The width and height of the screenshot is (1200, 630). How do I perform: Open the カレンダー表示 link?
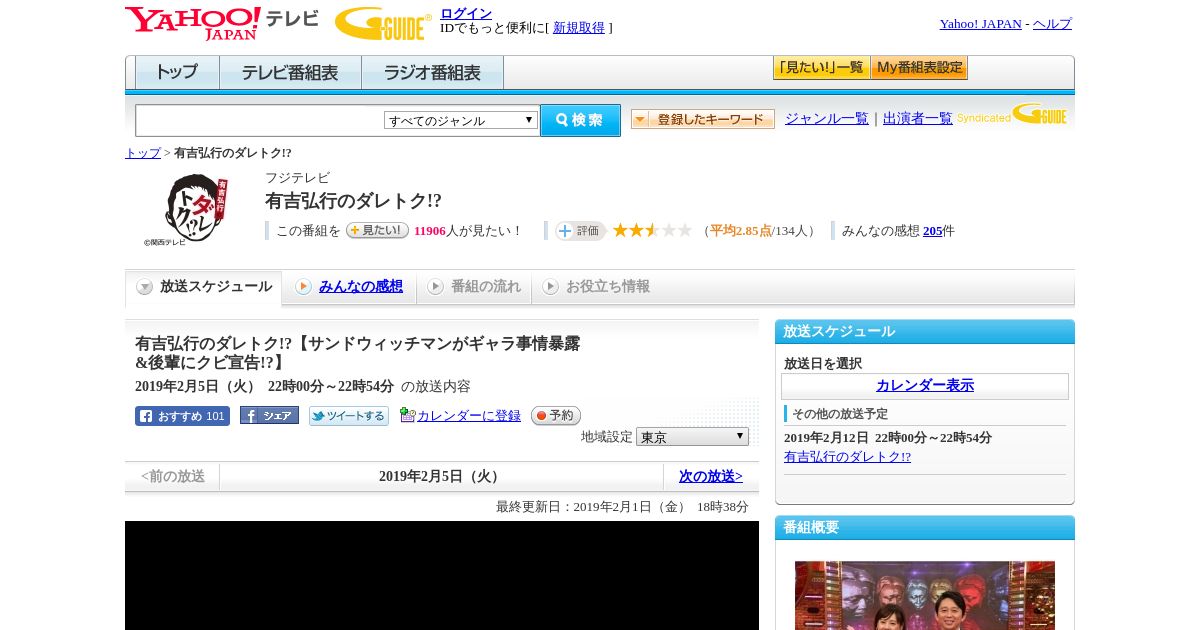925,386
